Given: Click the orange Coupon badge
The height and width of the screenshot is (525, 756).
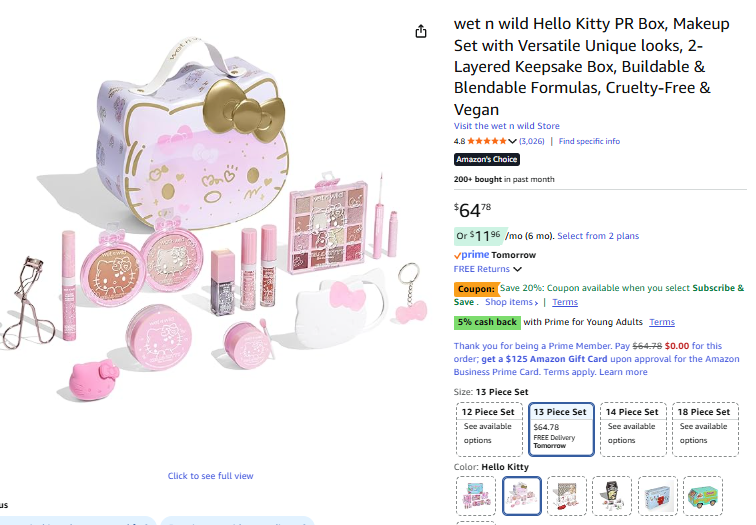Looking at the screenshot, I should click(475, 288).
